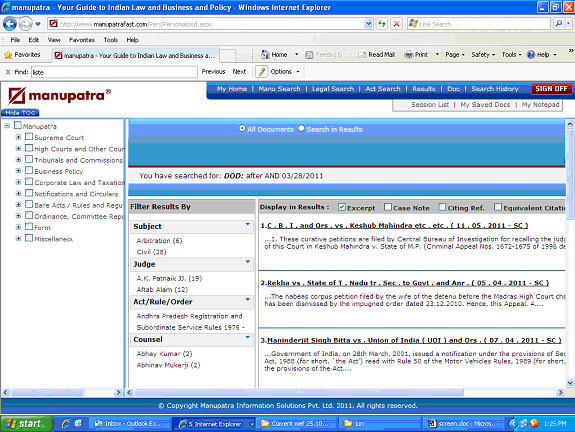The image size is (575, 432).
Task: Expand the Act/Rule/Order filter arrow
Action: (x=248, y=300)
